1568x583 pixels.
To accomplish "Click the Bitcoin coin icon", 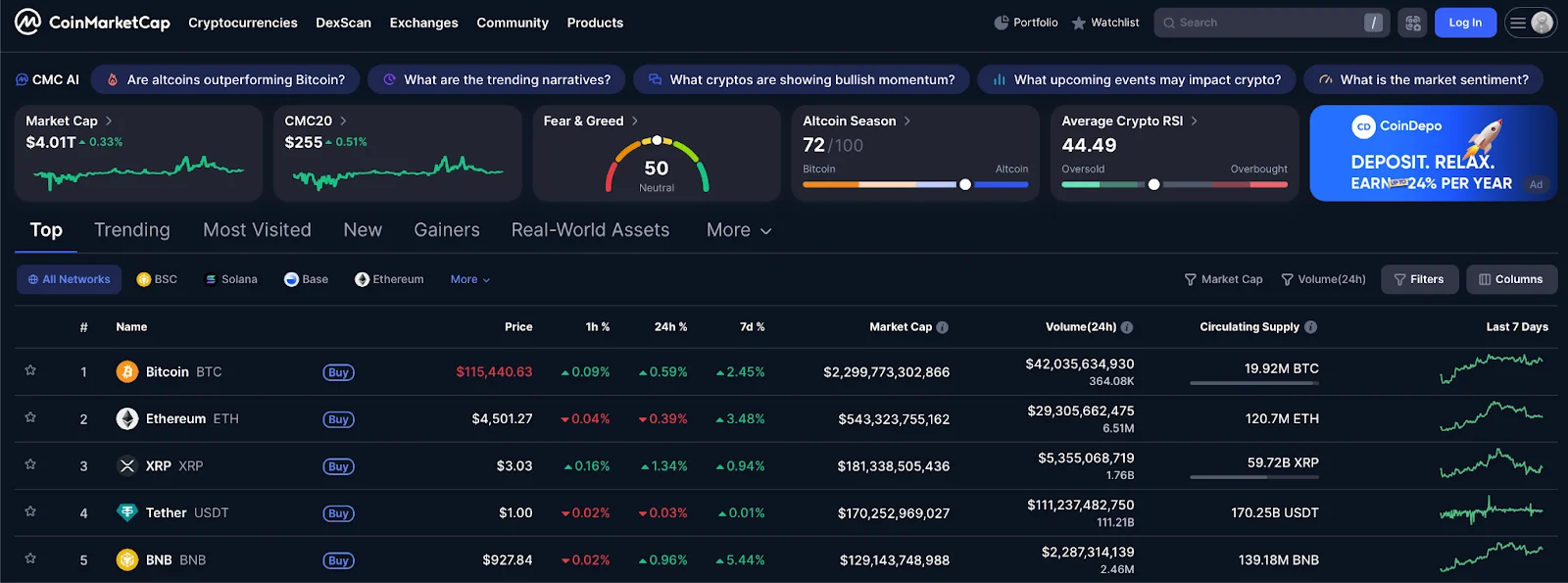I will pyautogui.click(x=127, y=372).
